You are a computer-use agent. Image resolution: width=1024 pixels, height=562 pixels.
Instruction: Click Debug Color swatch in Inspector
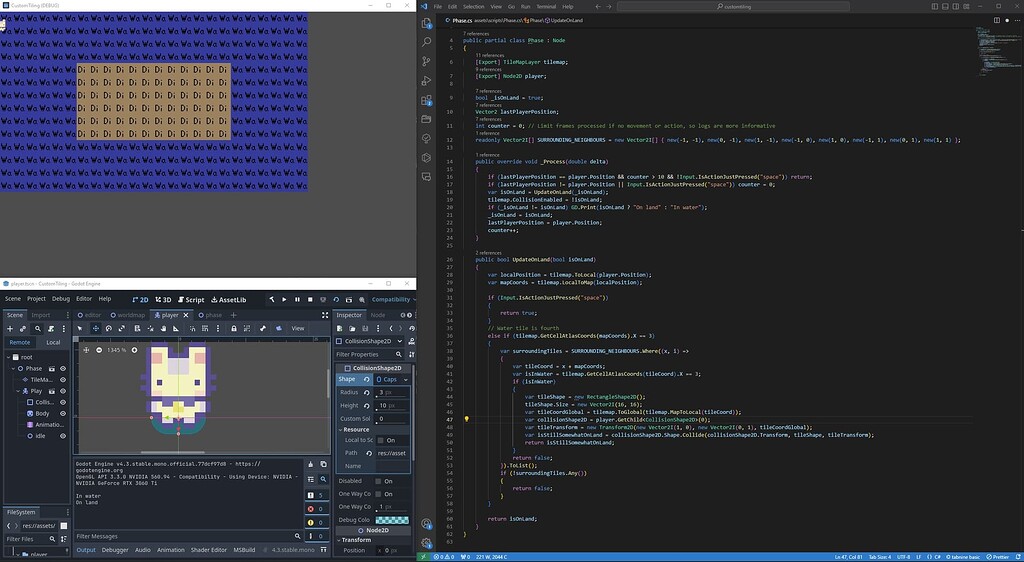click(392, 520)
